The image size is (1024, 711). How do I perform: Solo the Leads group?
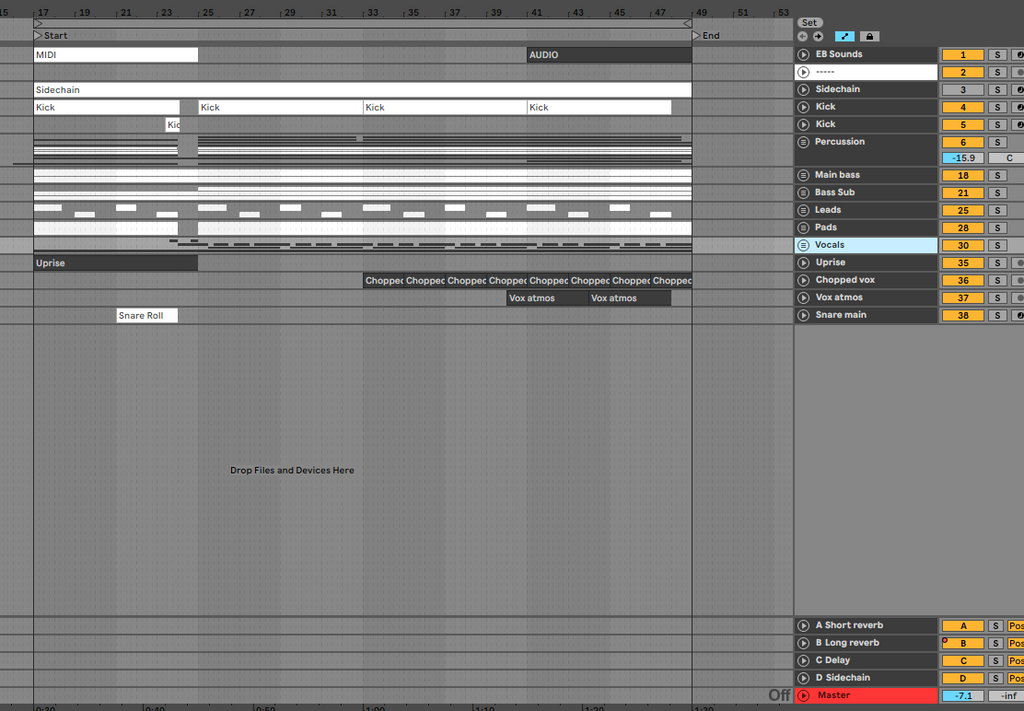coord(997,210)
